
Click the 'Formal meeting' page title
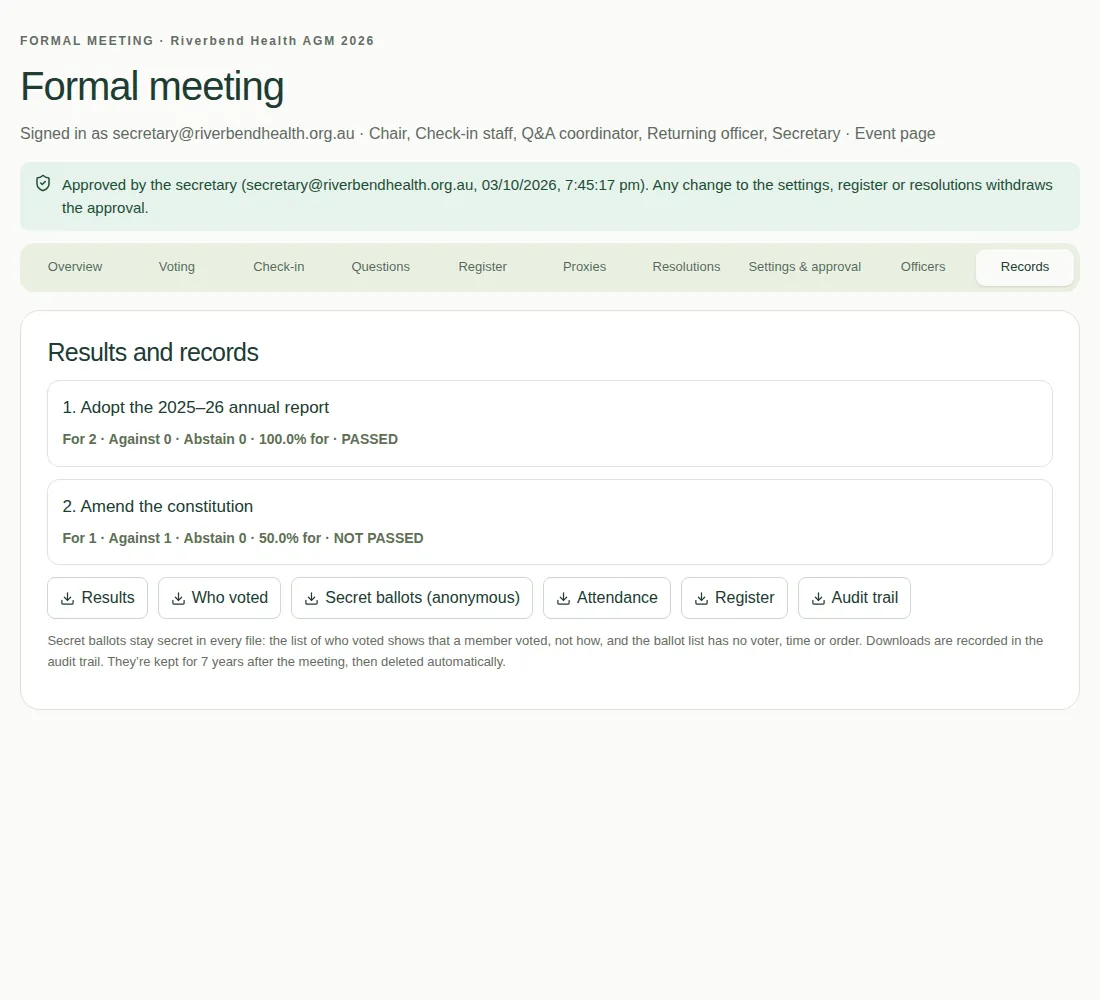pos(152,87)
